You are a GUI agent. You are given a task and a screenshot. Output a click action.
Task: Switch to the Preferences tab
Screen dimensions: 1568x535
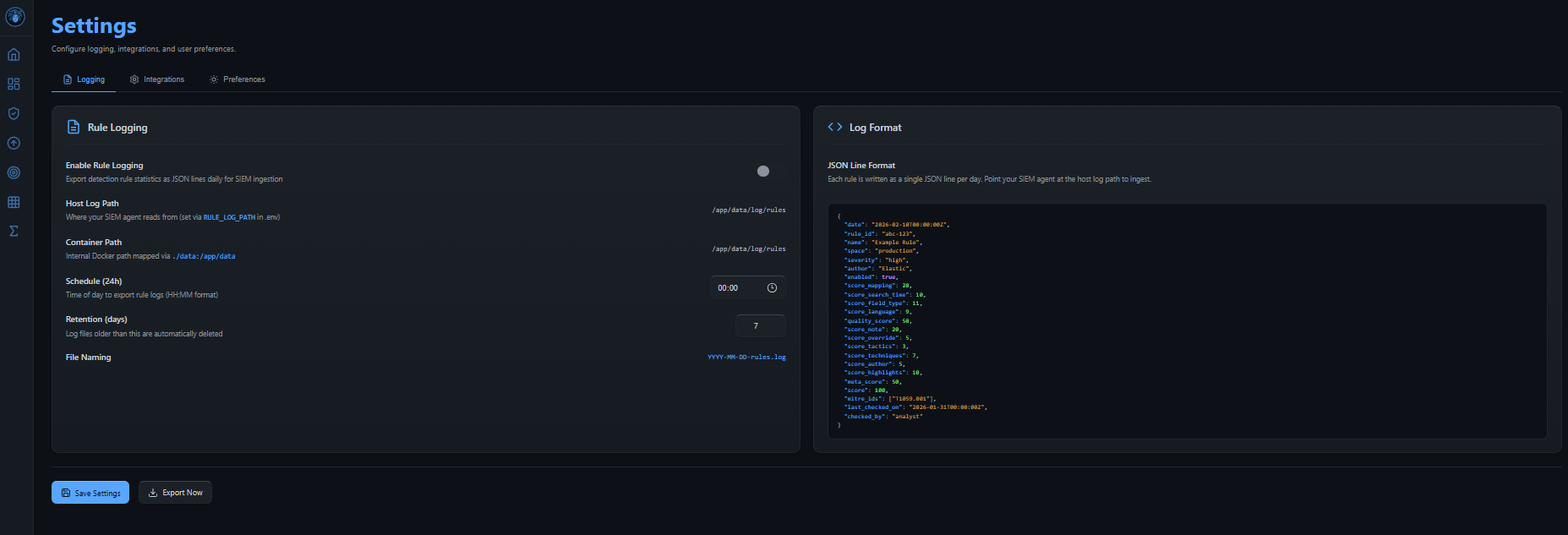point(238,79)
